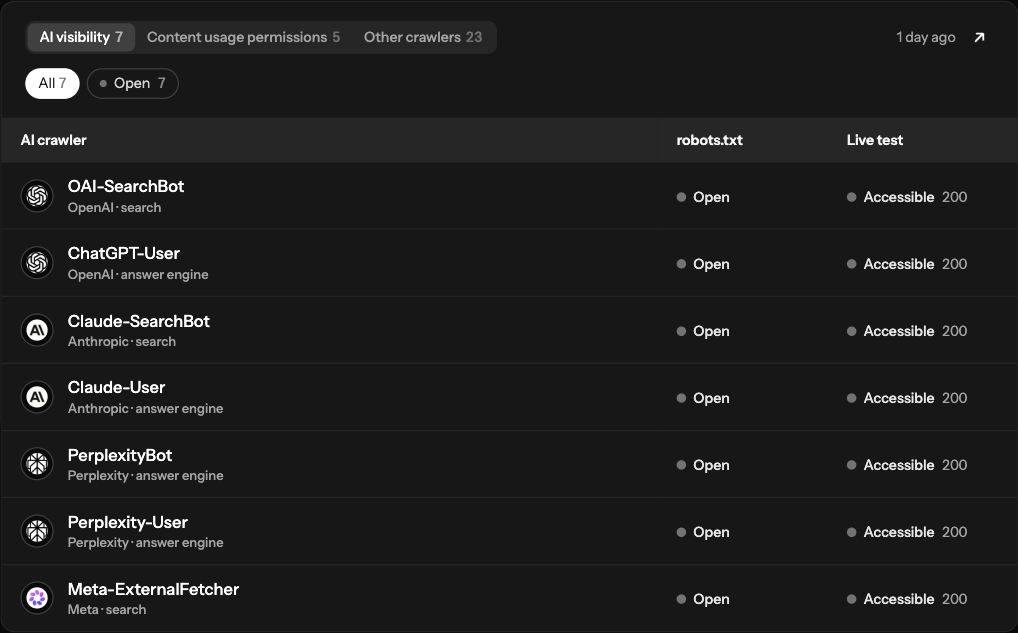1018x633 pixels.
Task: Click the OpenAI · answer engine subtitle
Action: point(138,275)
